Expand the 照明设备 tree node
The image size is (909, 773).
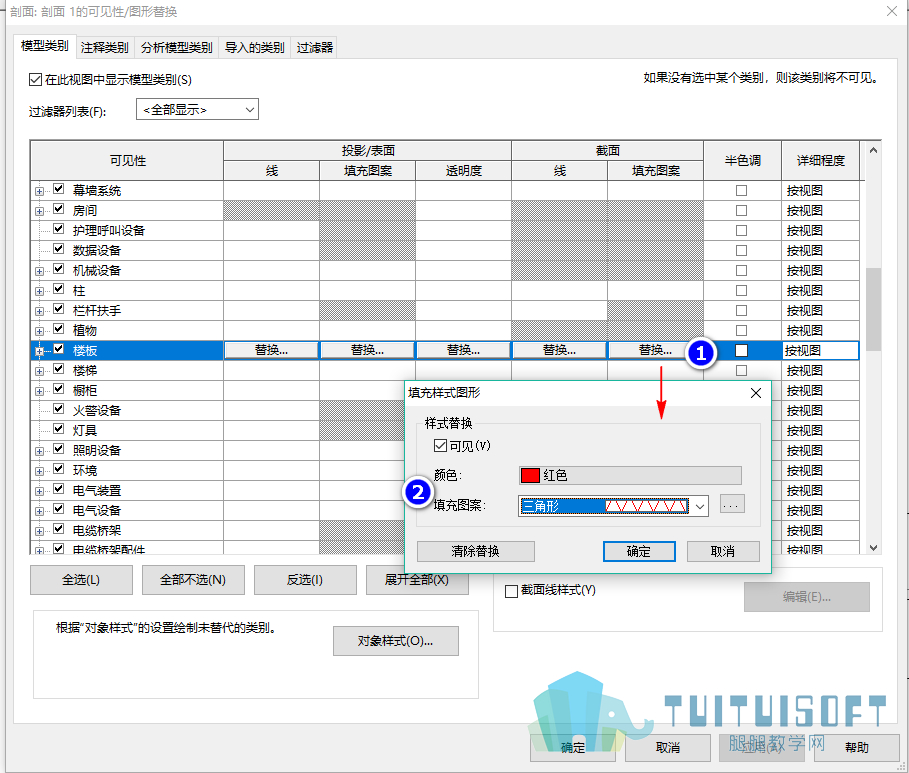click(x=39, y=451)
